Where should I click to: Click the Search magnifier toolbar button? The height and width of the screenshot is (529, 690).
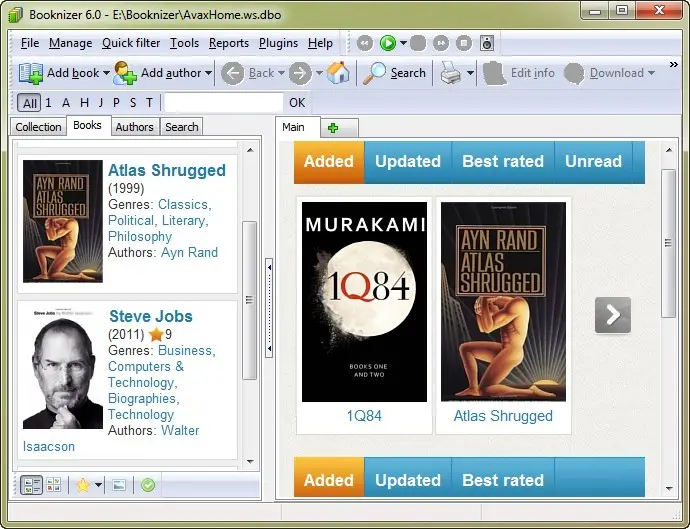395,73
